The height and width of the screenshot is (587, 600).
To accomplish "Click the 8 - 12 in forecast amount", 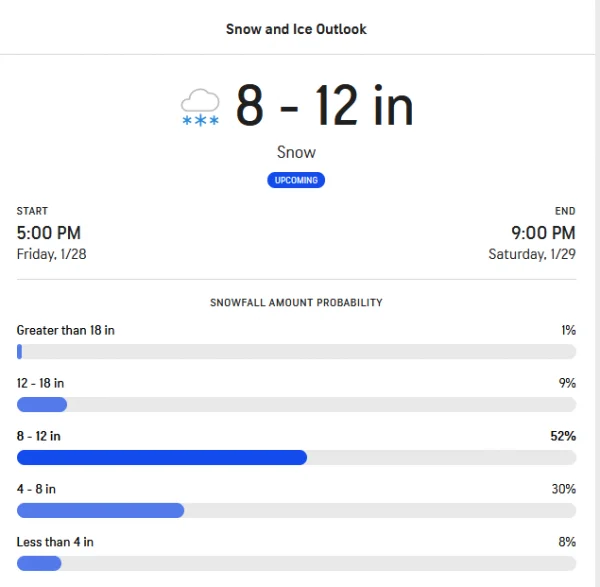I will [324, 105].
